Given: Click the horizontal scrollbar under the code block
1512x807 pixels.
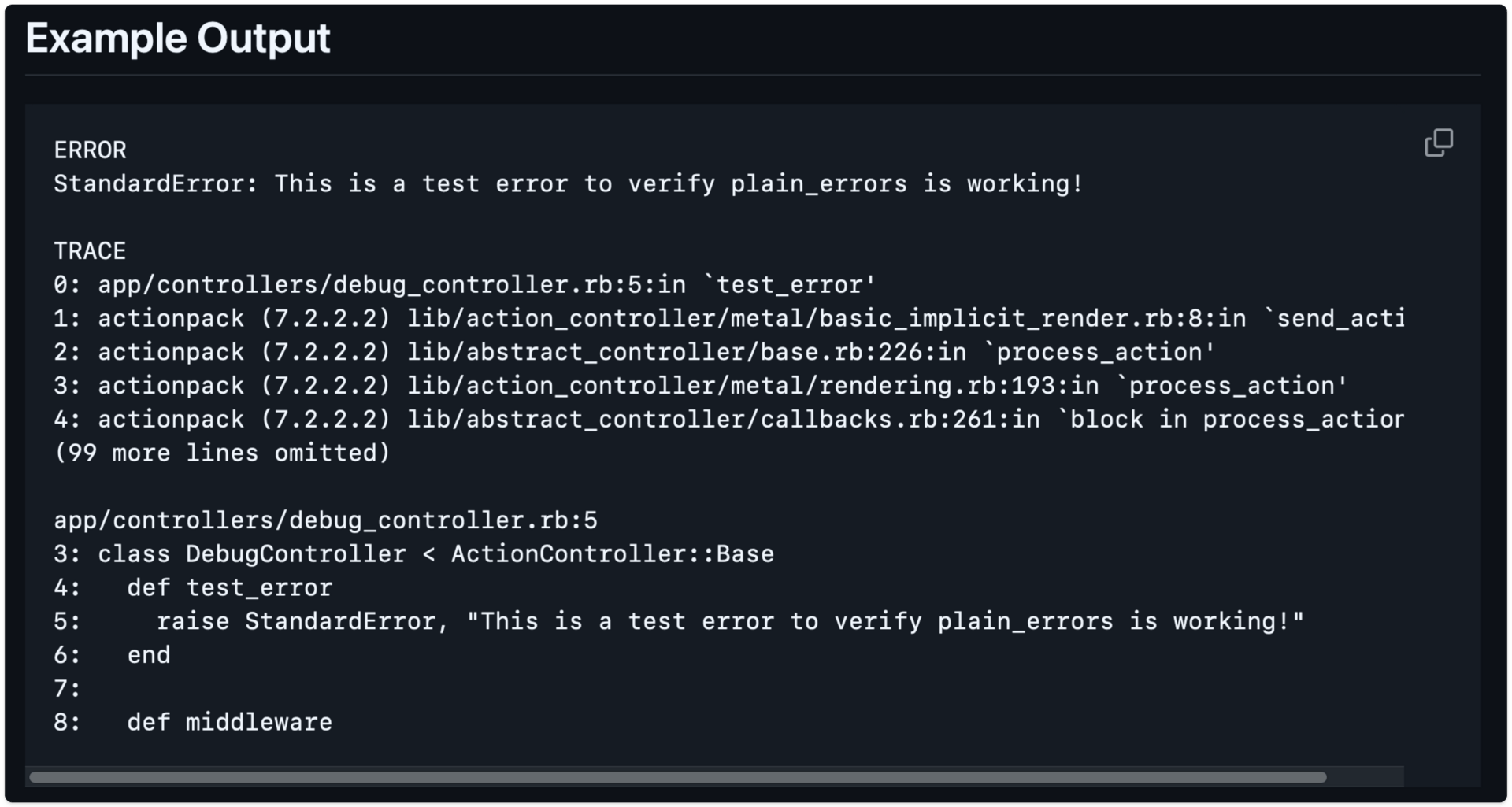Looking at the screenshot, I should pos(677,777).
